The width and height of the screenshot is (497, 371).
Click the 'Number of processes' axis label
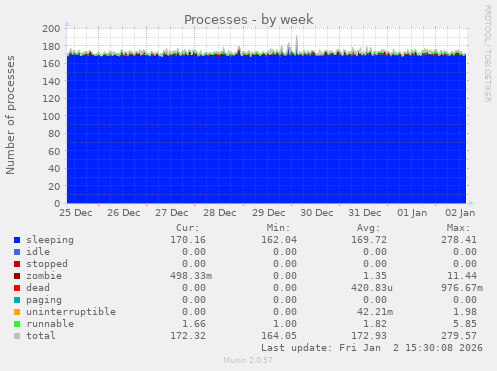(x=10, y=115)
